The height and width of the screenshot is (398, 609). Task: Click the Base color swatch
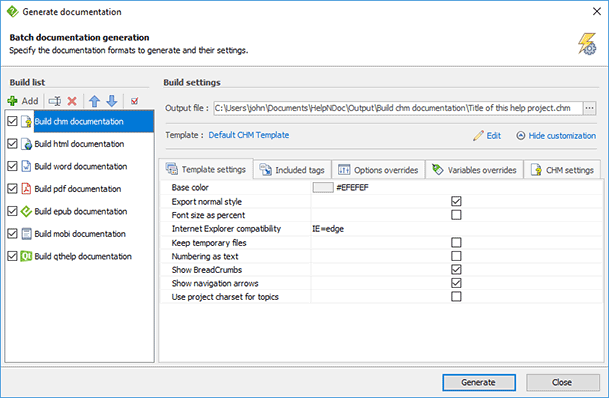[323, 188]
